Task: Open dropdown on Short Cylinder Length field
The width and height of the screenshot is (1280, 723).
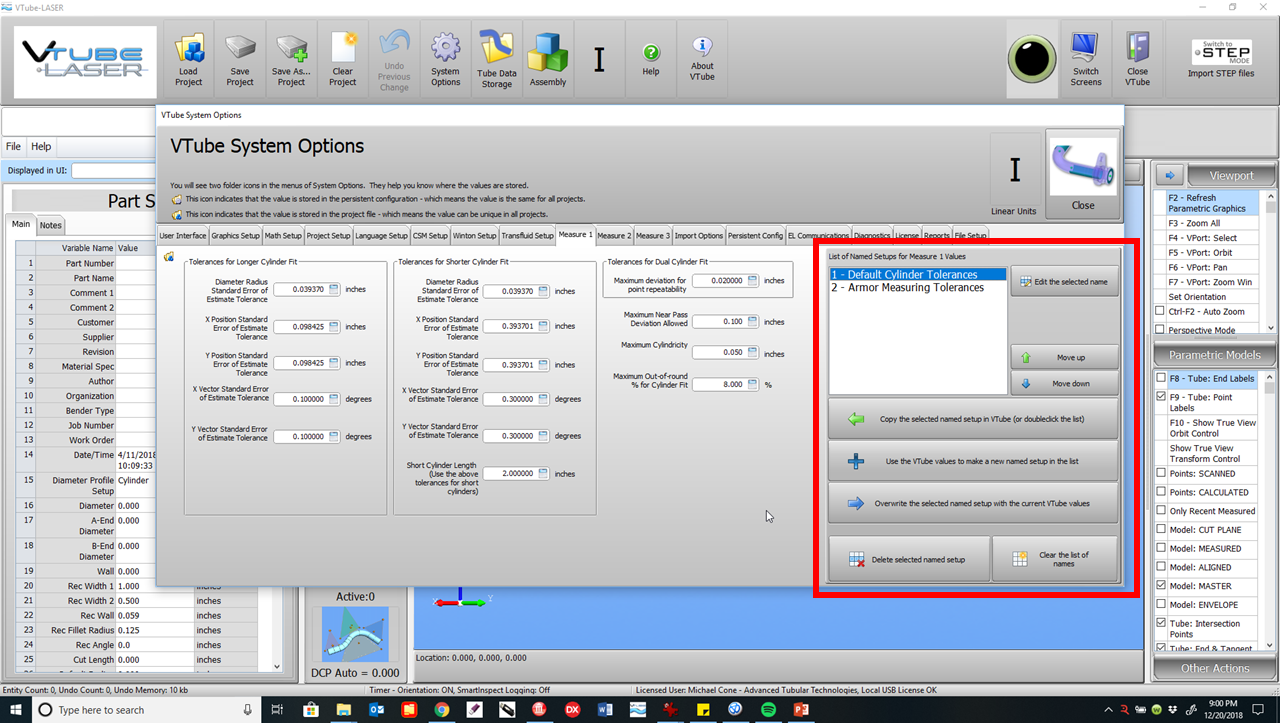Action: click(544, 474)
